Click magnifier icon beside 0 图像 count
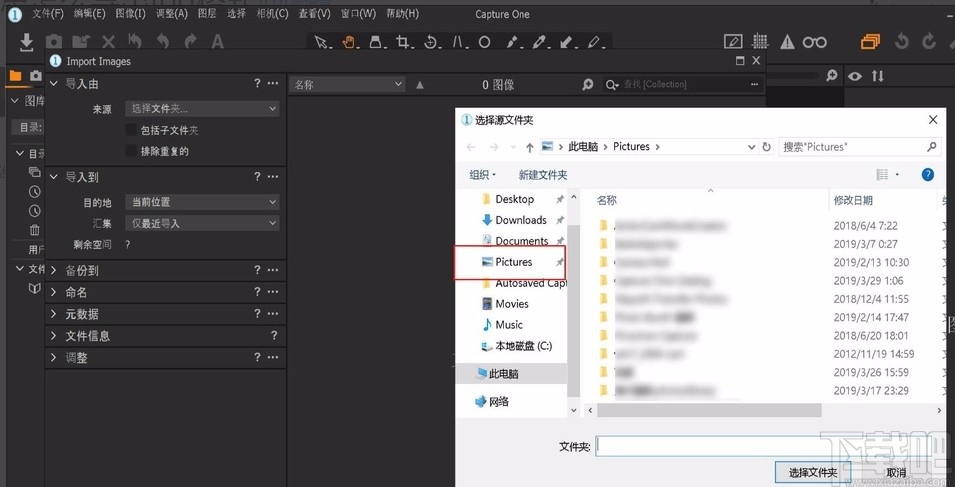This screenshot has width=955, height=487. [x=588, y=85]
